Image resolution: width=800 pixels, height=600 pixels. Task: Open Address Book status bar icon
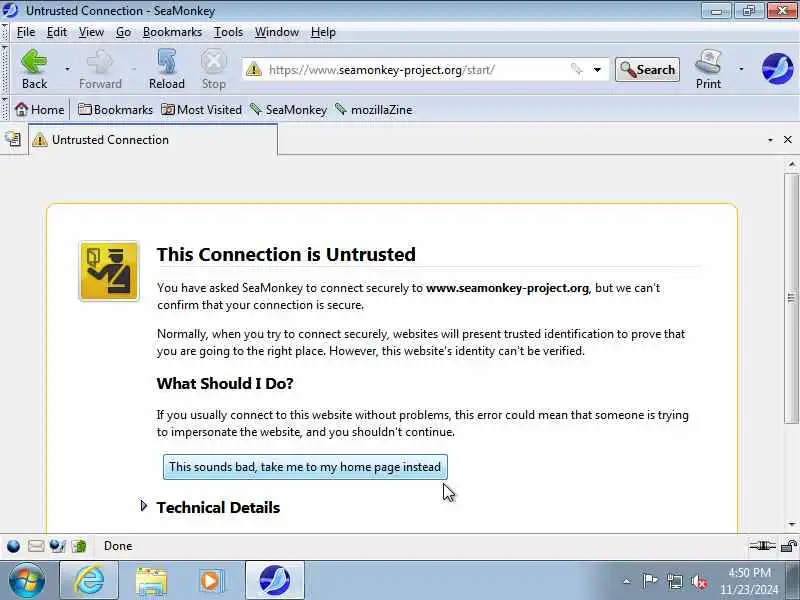pos(79,546)
